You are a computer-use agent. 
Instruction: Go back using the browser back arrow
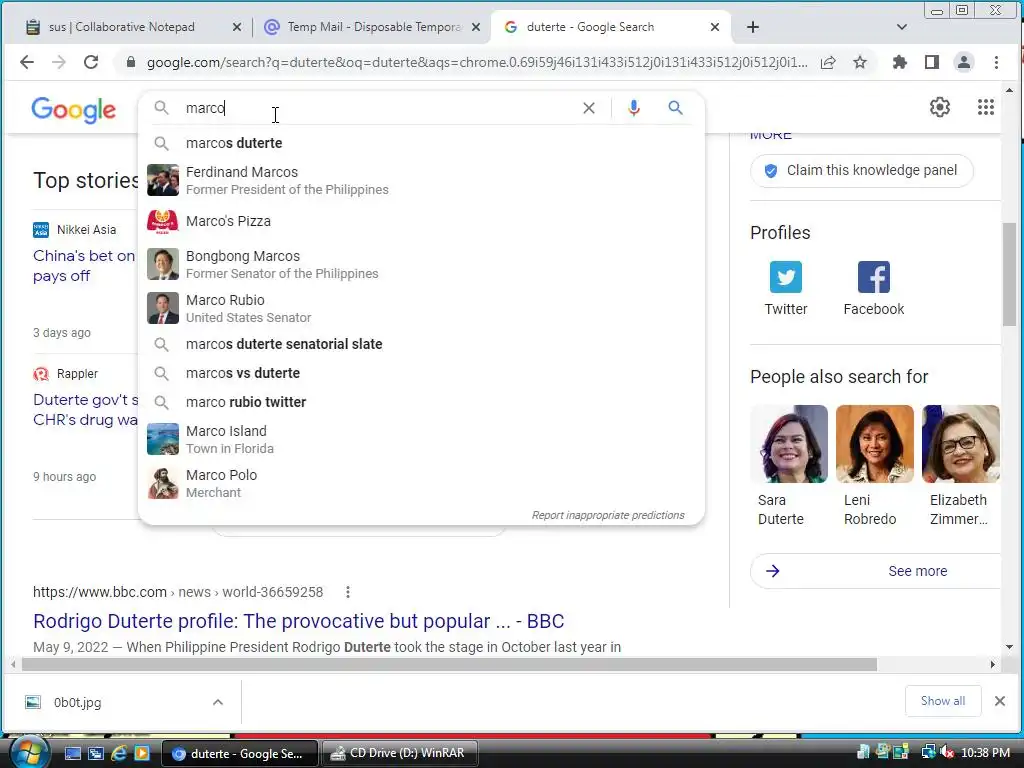pos(27,62)
